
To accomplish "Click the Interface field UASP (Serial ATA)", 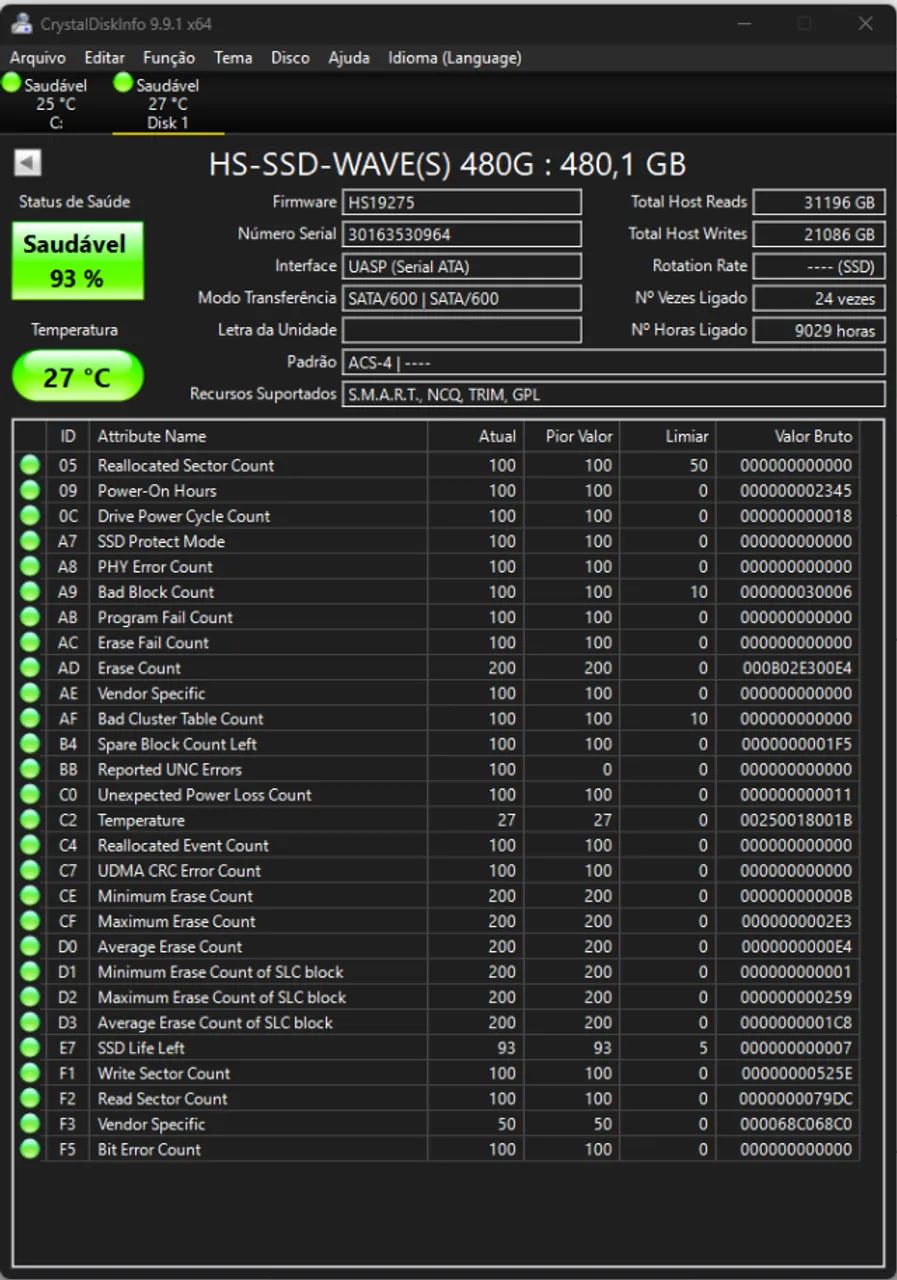I will point(461,267).
